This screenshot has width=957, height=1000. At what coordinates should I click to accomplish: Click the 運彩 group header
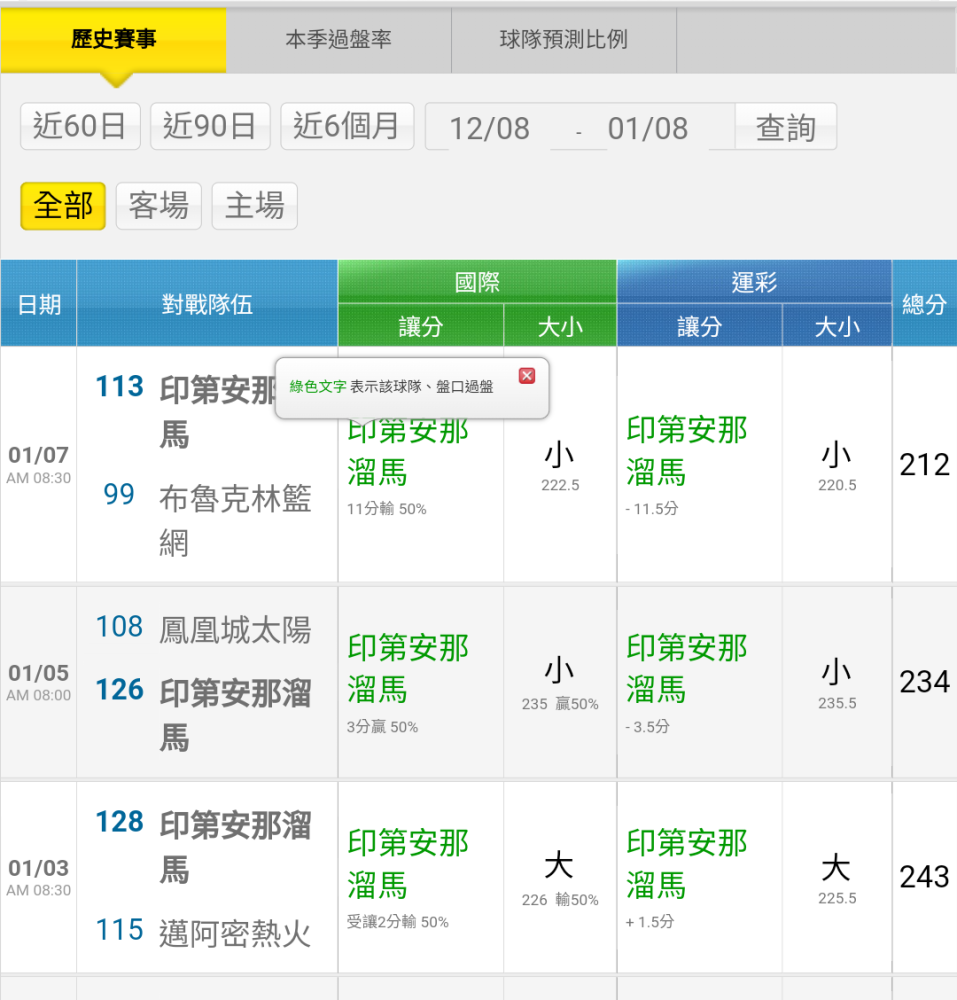pos(754,282)
